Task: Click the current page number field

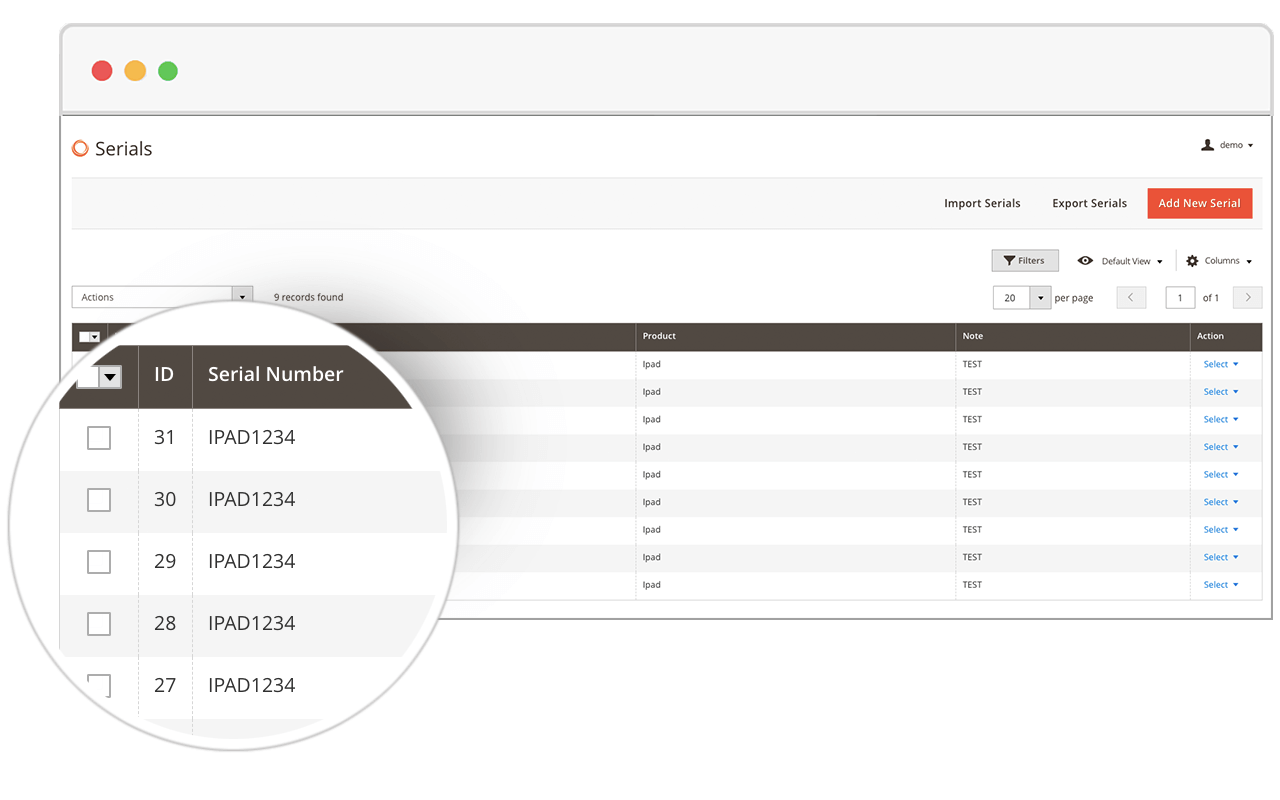Action: click(x=1180, y=298)
